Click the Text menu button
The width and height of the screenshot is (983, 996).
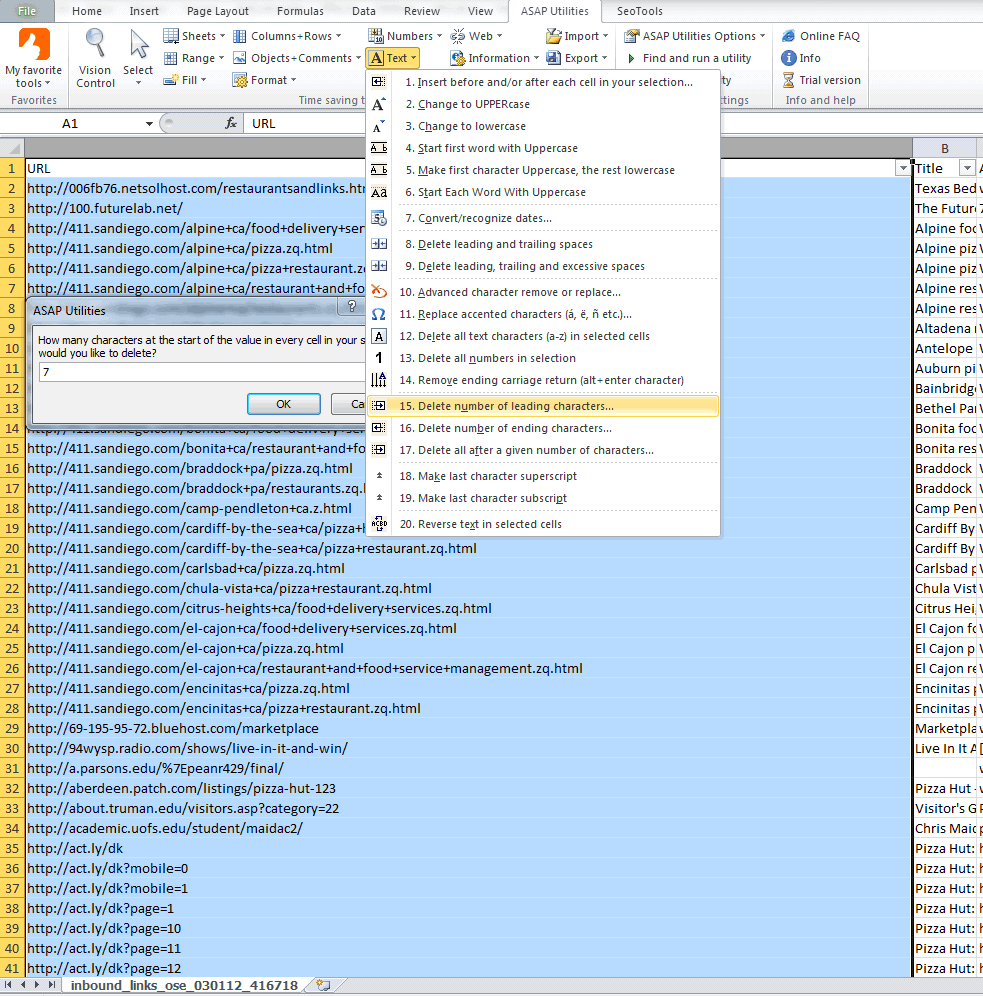click(x=392, y=58)
